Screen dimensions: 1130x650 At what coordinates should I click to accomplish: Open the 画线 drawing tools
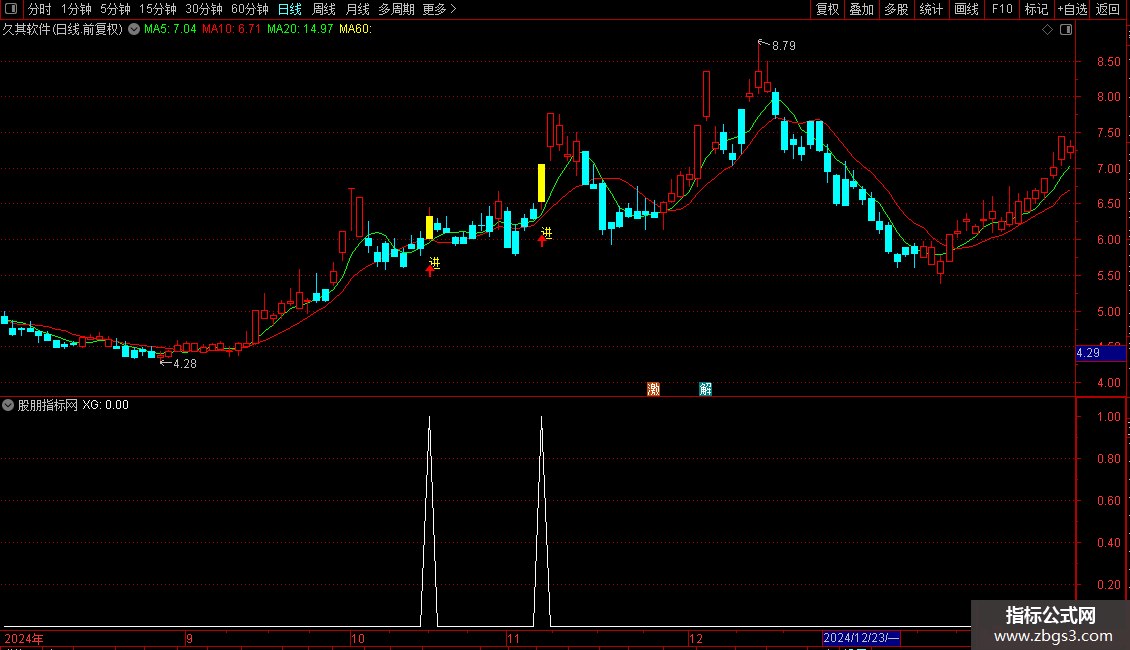point(966,9)
